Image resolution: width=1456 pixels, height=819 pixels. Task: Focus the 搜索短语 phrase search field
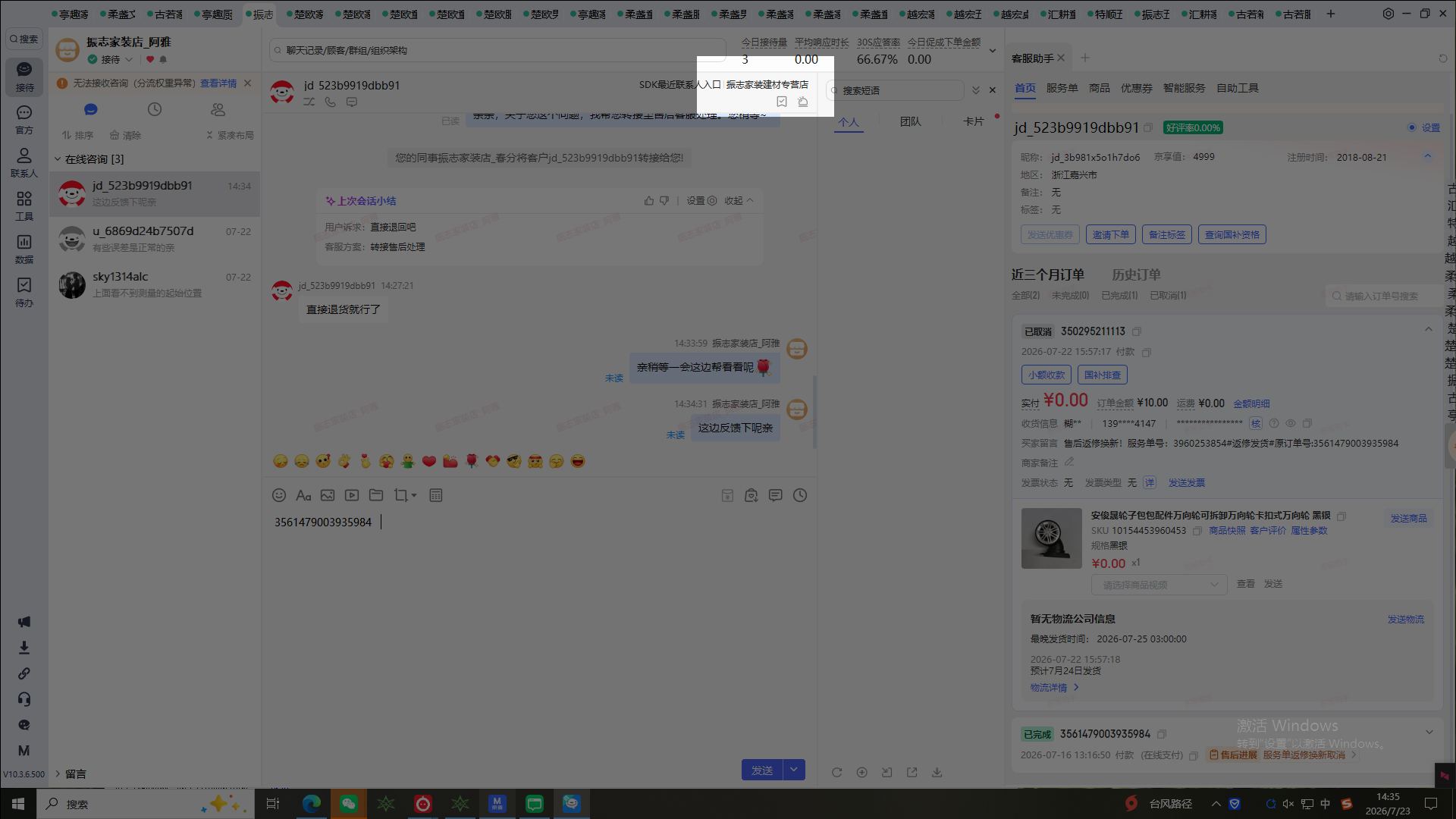pyautogui.click(x=896, y=90)
